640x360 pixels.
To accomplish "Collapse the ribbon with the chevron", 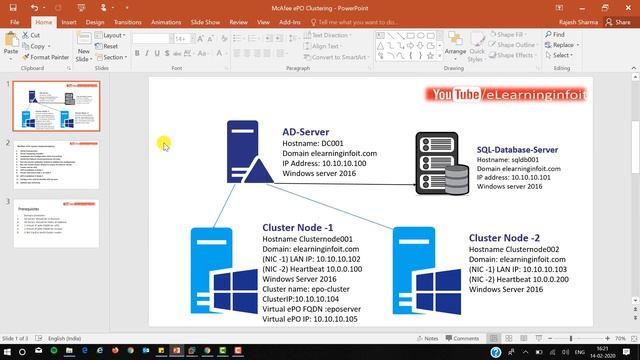I will pyautogui.click(x=634, y=68).
